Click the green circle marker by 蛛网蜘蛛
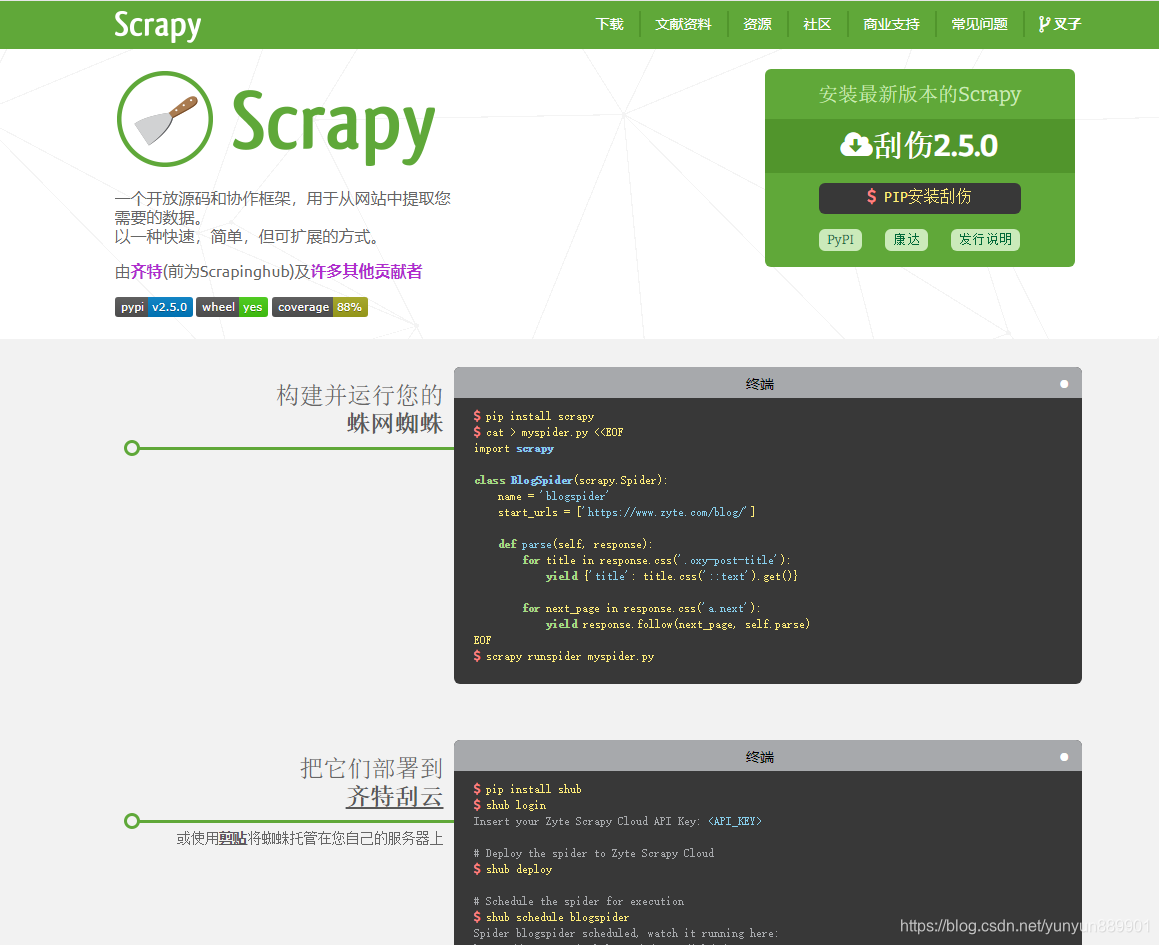The height and width of the screenshot is (945, 1159). point(132,448)
